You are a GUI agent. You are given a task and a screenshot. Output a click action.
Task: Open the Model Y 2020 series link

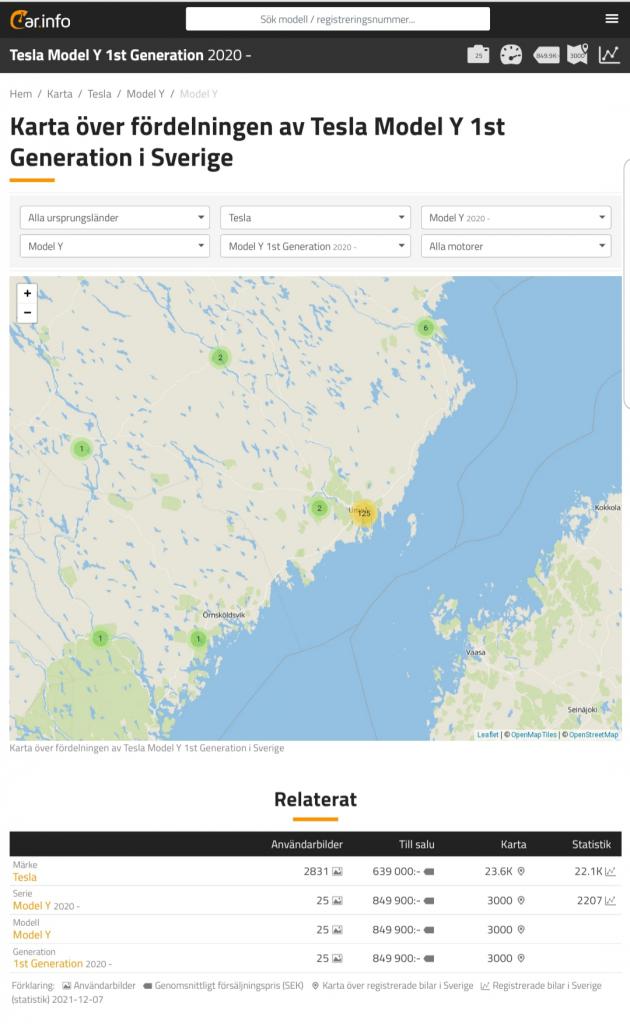click(x=46, y=906)
